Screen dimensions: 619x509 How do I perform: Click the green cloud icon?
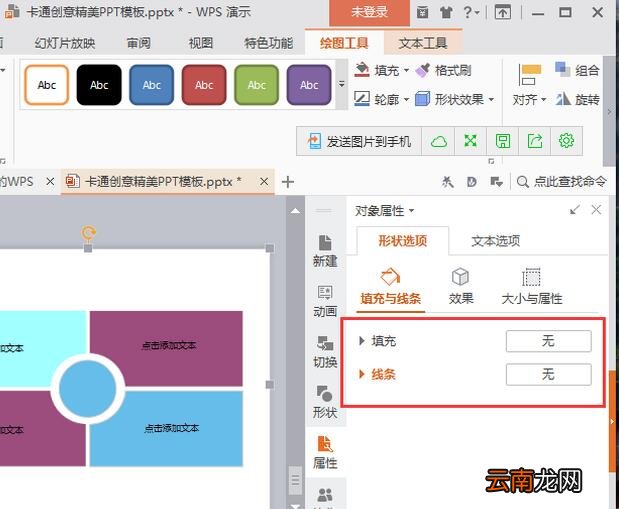click(x=439, y=141)
